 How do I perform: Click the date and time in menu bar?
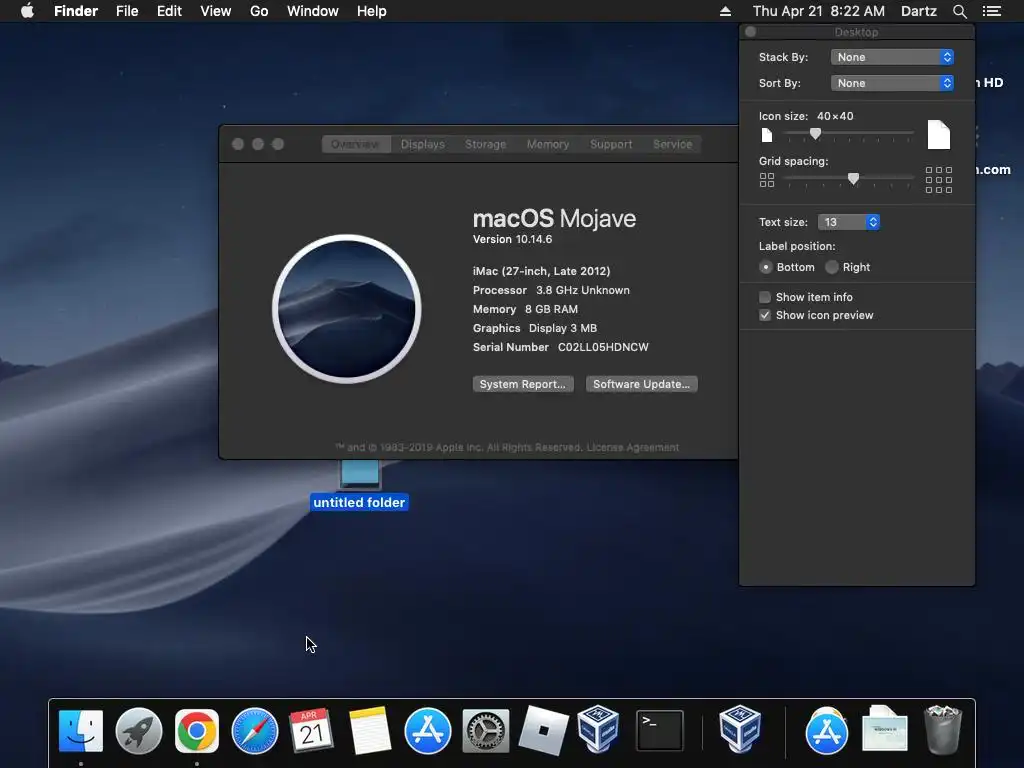coord(819,11)
